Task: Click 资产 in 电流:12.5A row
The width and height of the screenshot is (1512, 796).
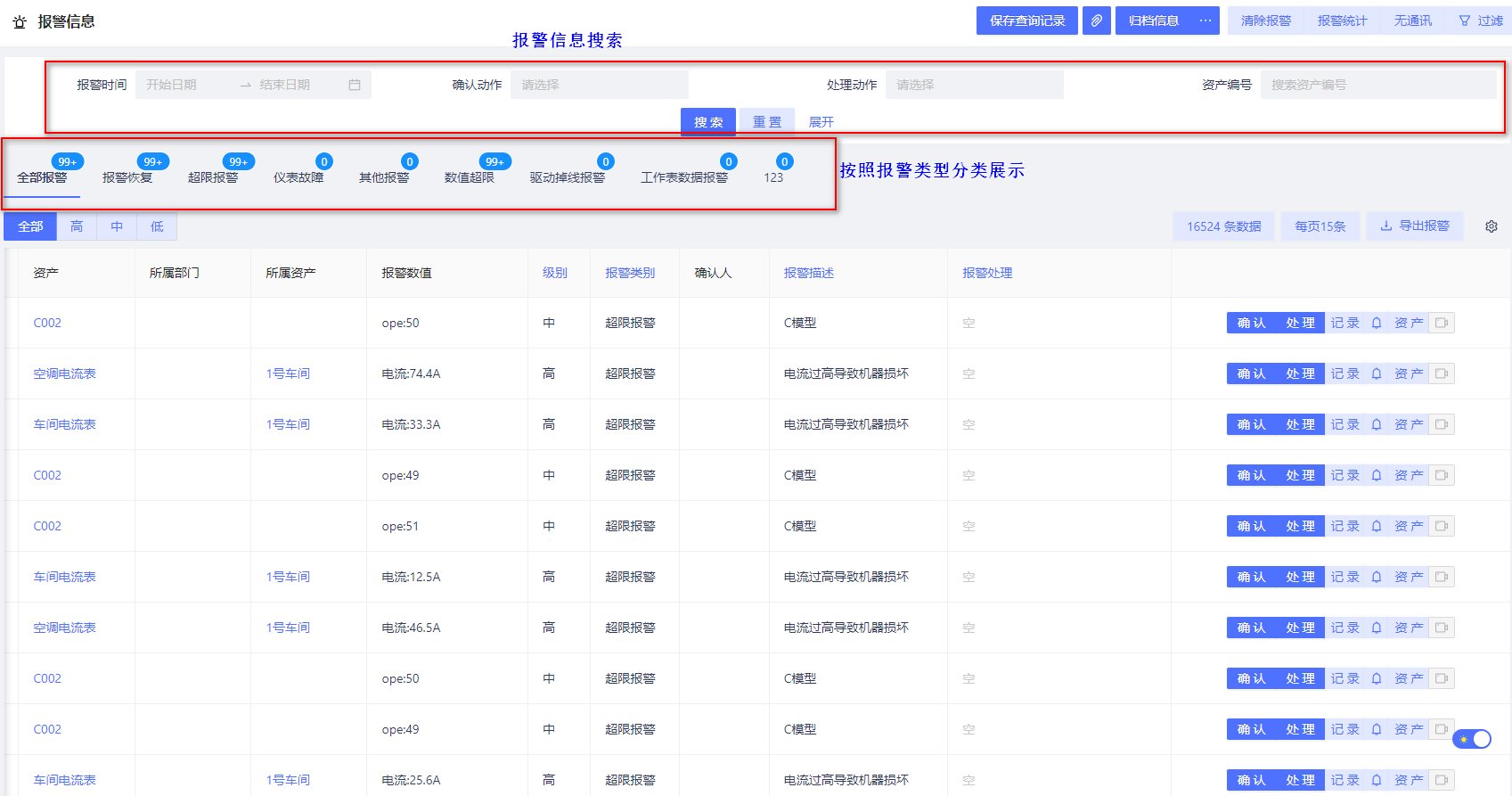Action: point(1409,577)
